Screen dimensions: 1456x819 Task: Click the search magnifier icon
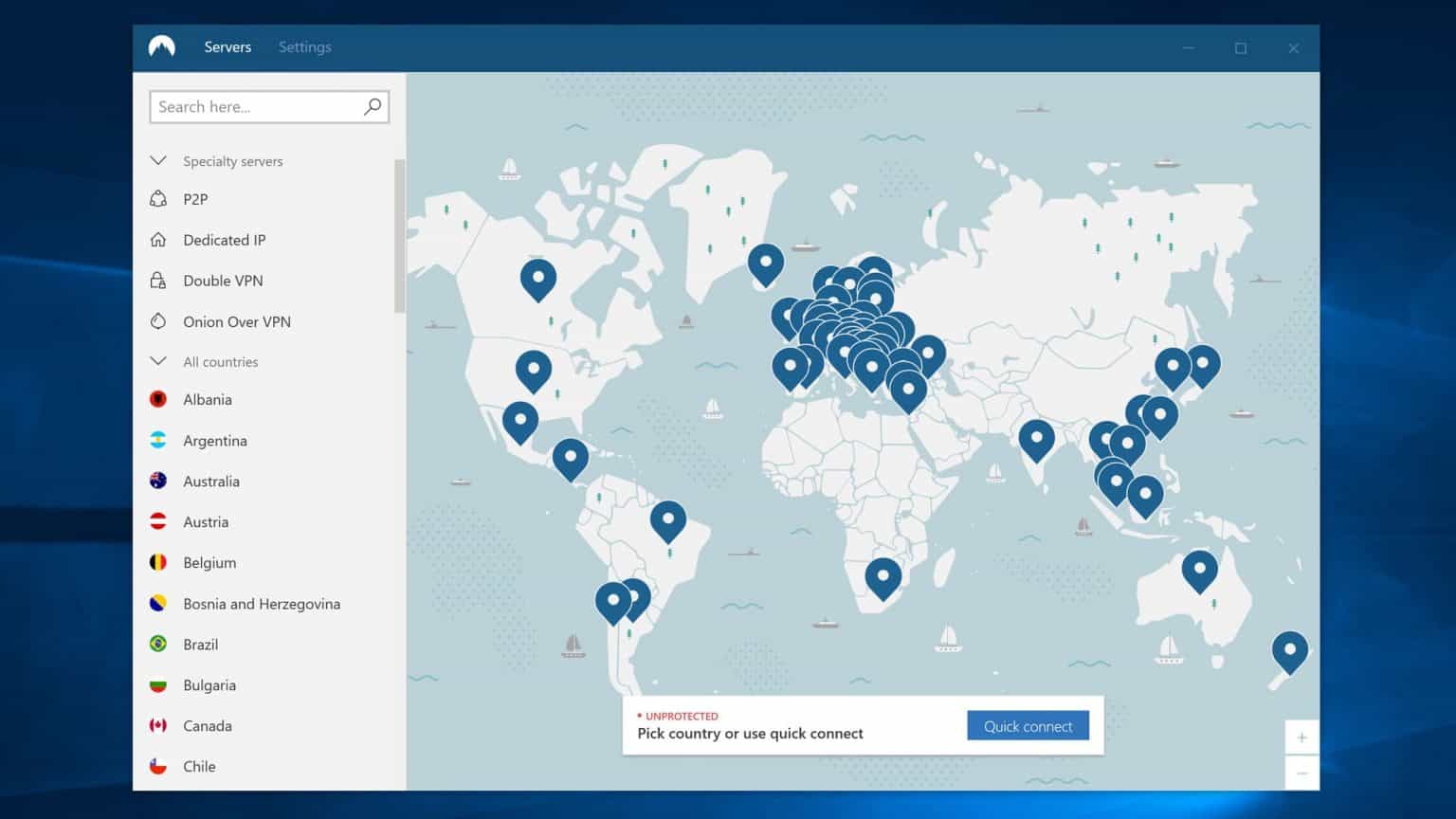(372, 106)
